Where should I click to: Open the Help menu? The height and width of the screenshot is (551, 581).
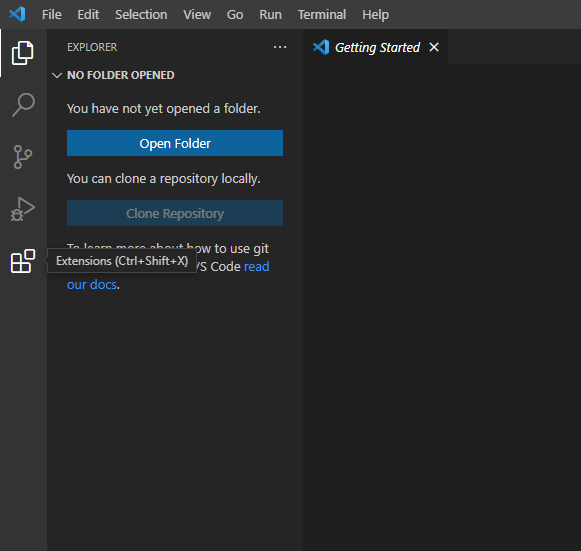(375, 14)
